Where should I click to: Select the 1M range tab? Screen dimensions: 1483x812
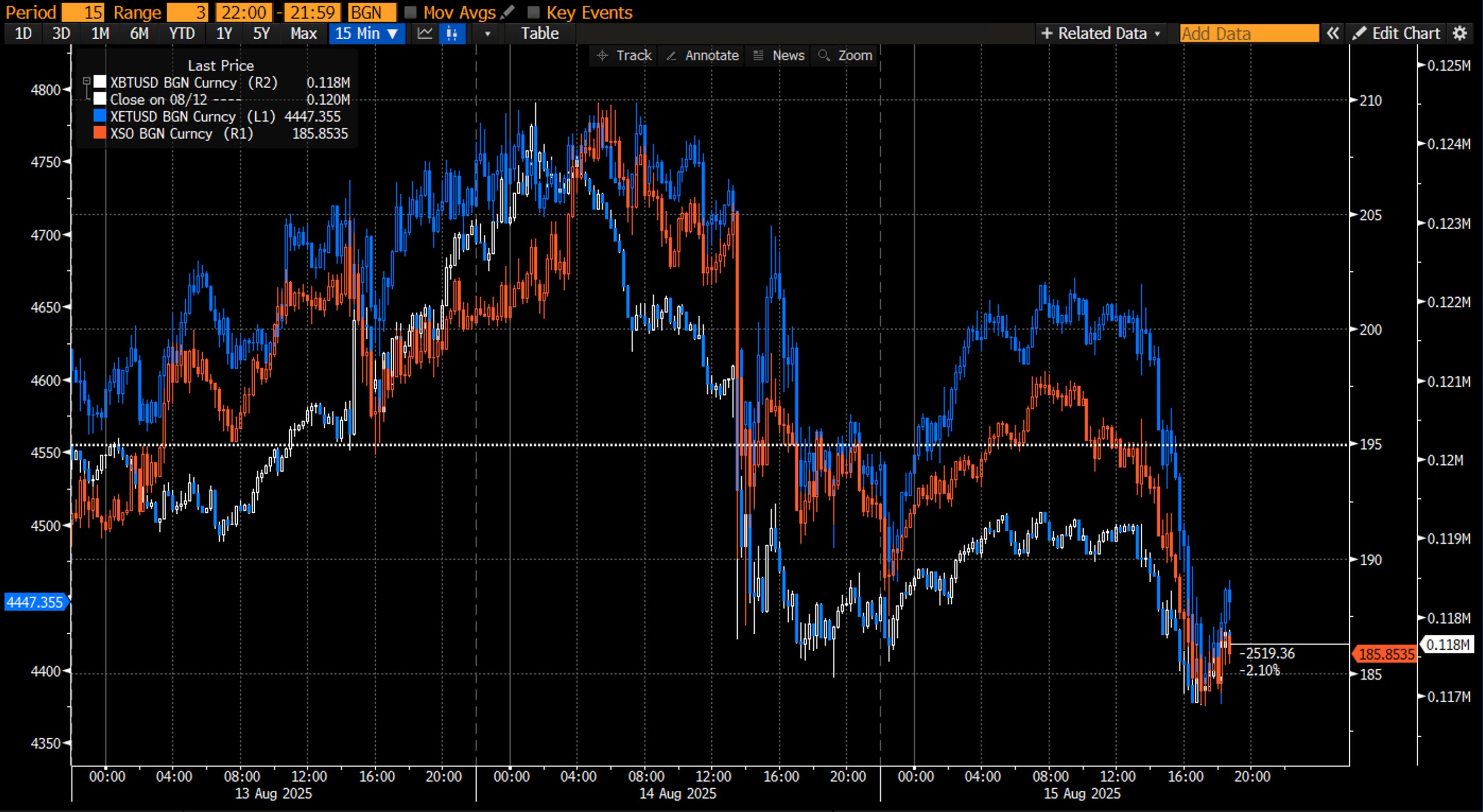[100, 33]
